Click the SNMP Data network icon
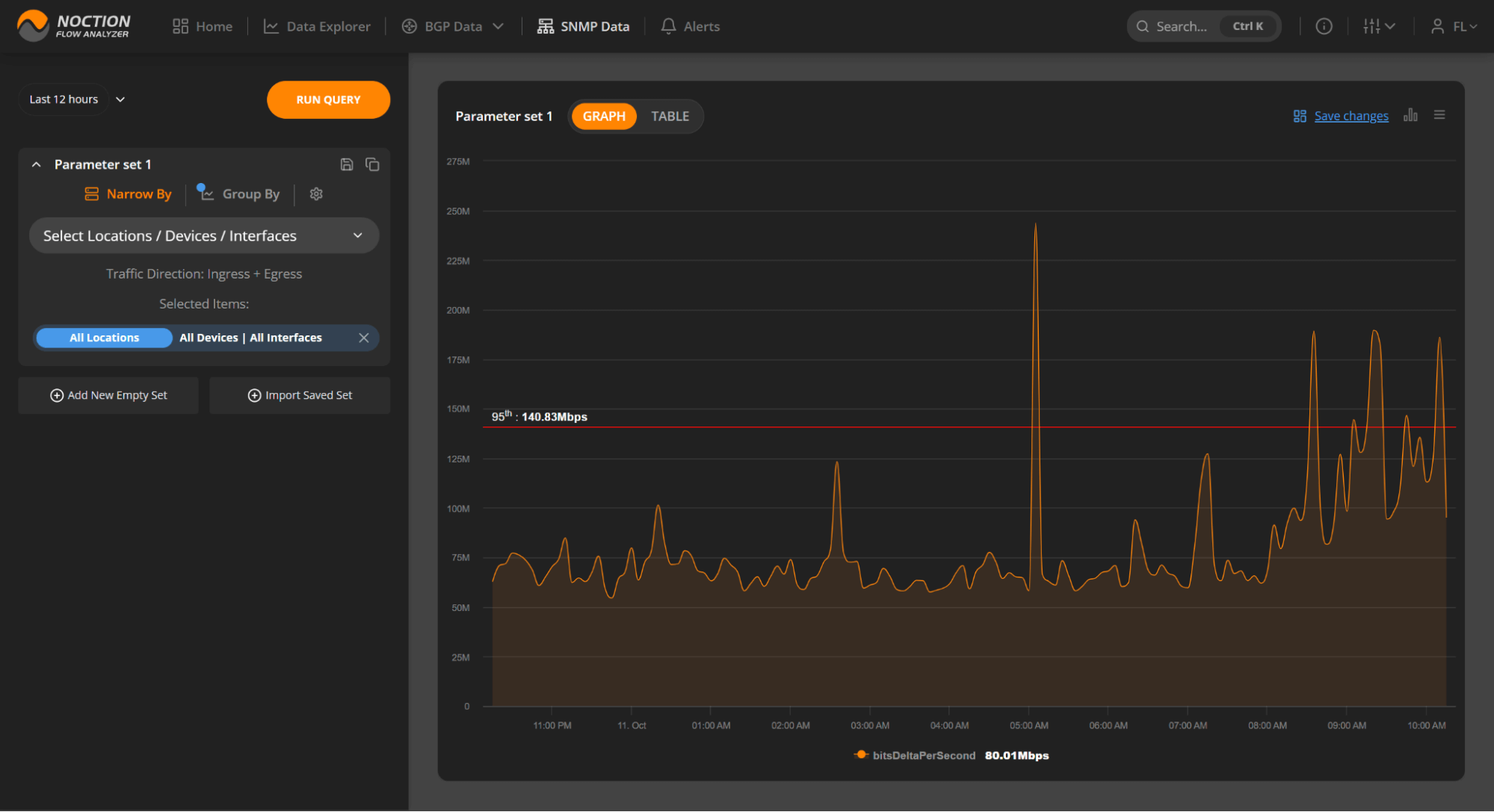Viewport: 1494px width, 812px height. click(546, 26)
